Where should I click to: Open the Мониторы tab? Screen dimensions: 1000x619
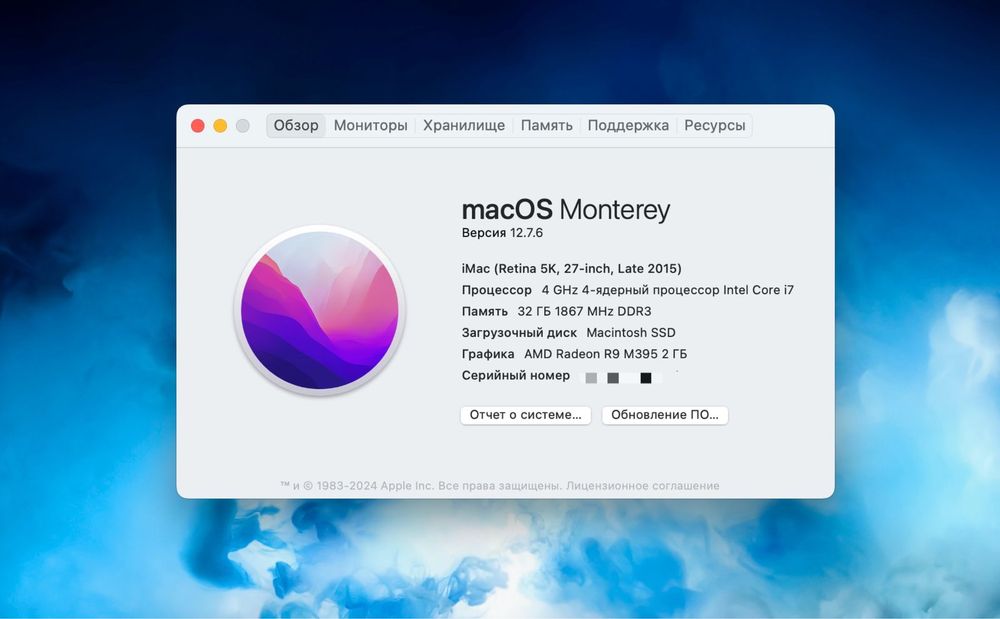click(371, 126)
